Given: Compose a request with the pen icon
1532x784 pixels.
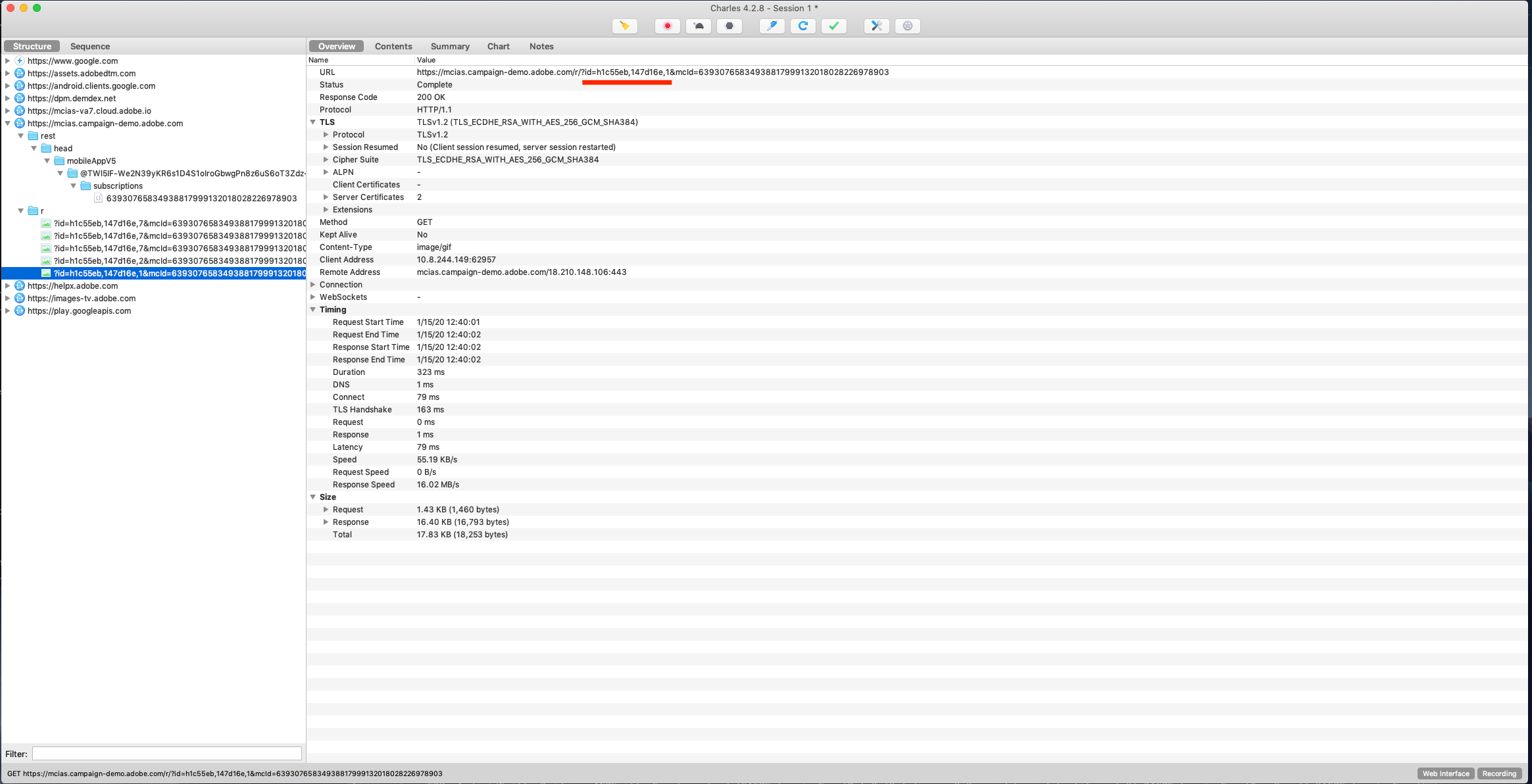Looking at the screenshot, I should click(772, 26).
